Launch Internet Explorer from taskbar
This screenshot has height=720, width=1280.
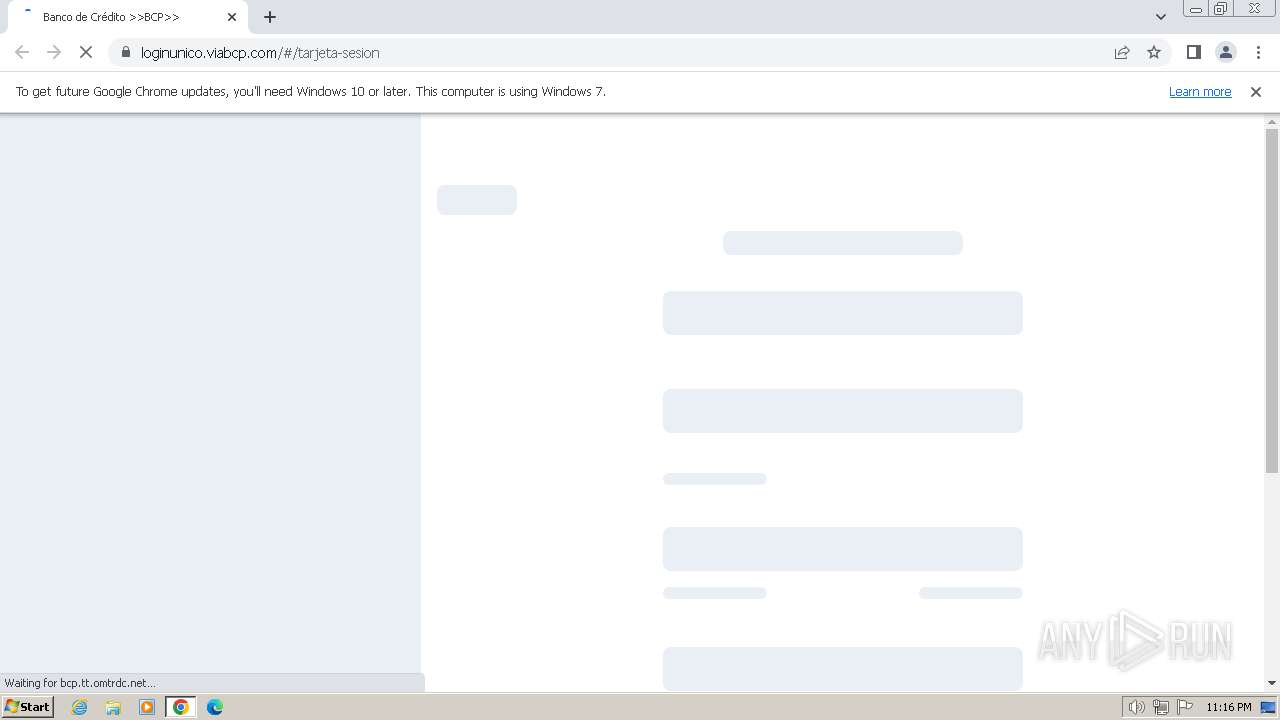pos(80,707)
